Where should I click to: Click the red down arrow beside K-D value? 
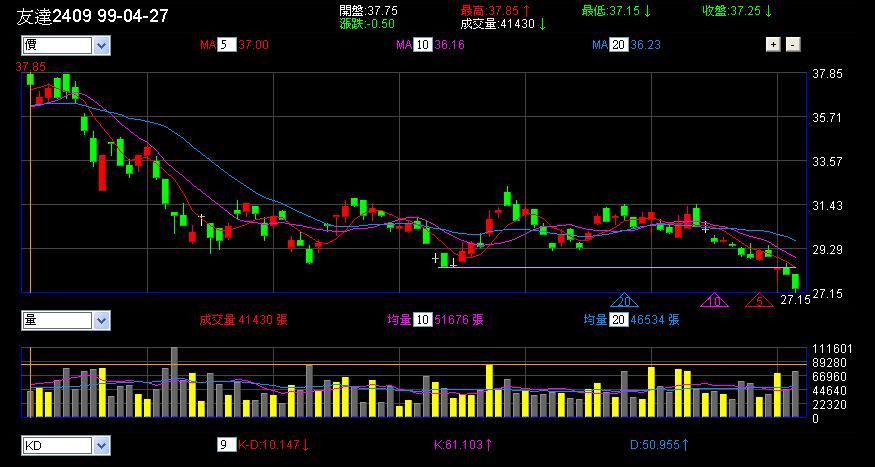pos(305,443)
